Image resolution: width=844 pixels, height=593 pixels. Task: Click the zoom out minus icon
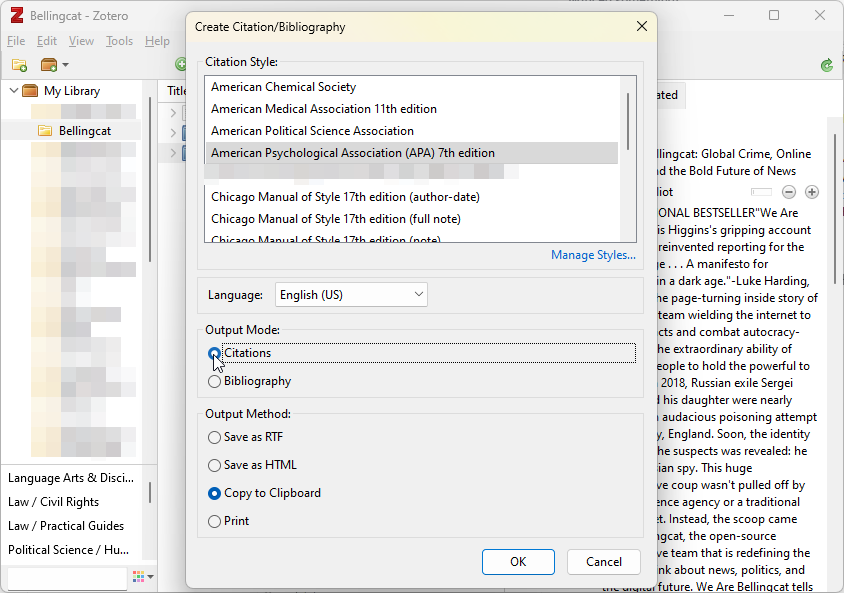click(x=789, y=192)
